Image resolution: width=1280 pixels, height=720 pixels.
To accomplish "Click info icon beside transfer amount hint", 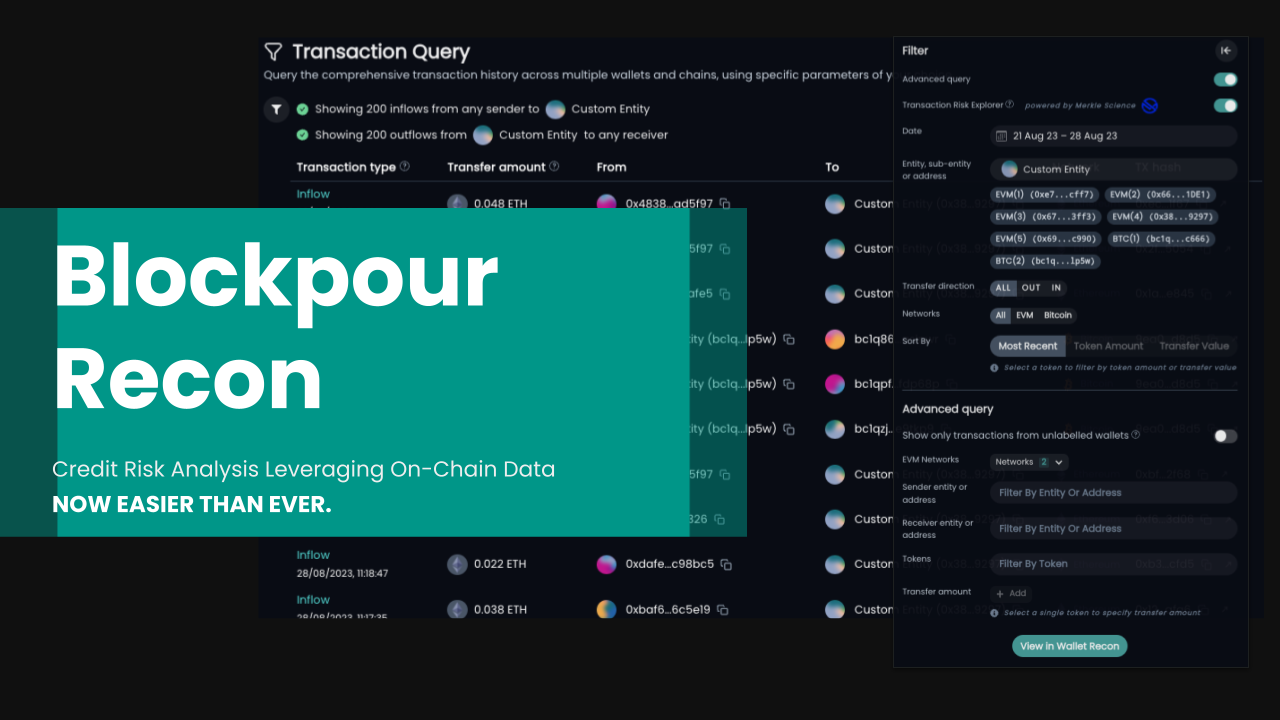I will point(994,613).
